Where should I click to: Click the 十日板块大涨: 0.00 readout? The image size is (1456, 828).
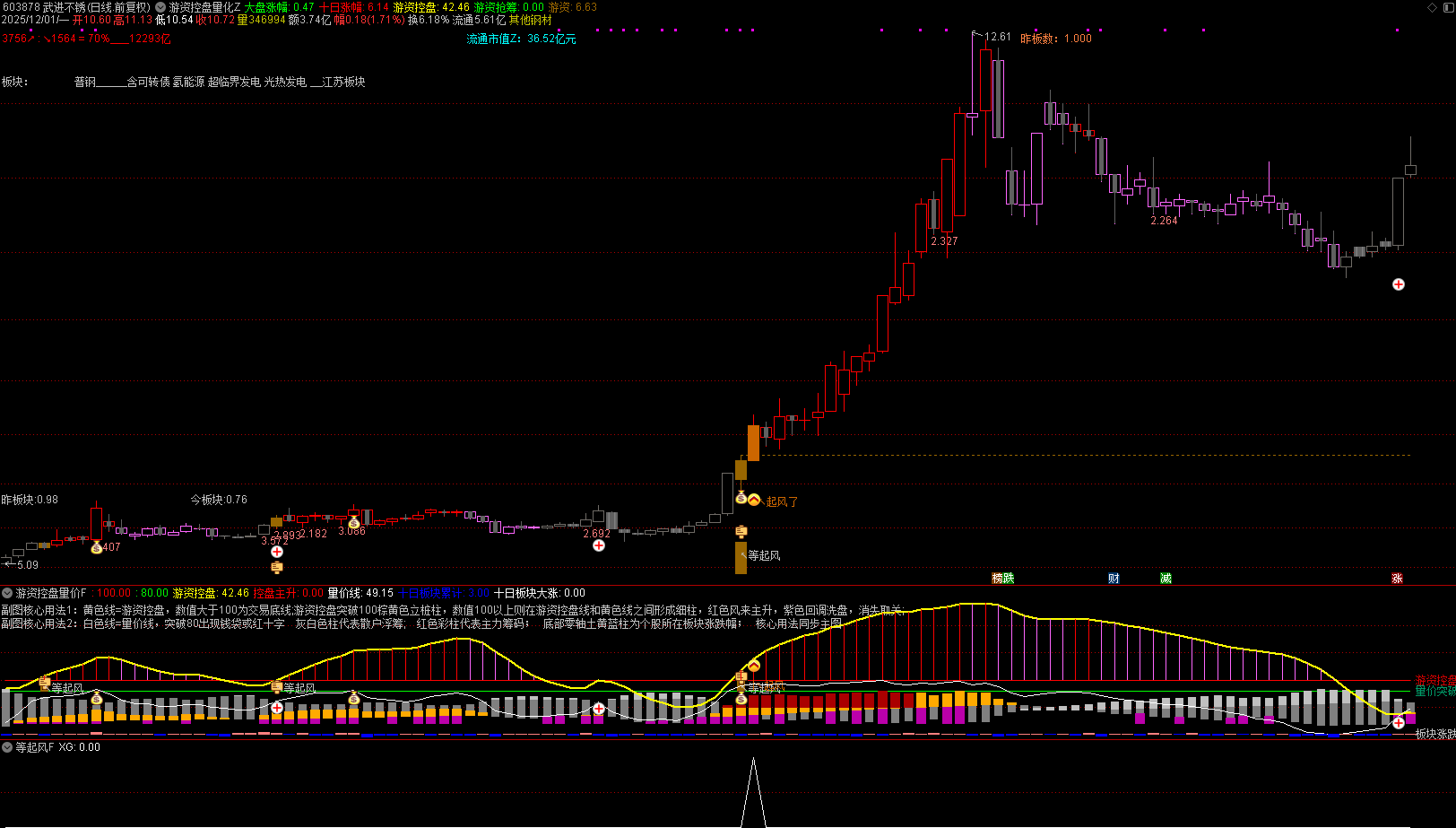(x=540, y=593)
